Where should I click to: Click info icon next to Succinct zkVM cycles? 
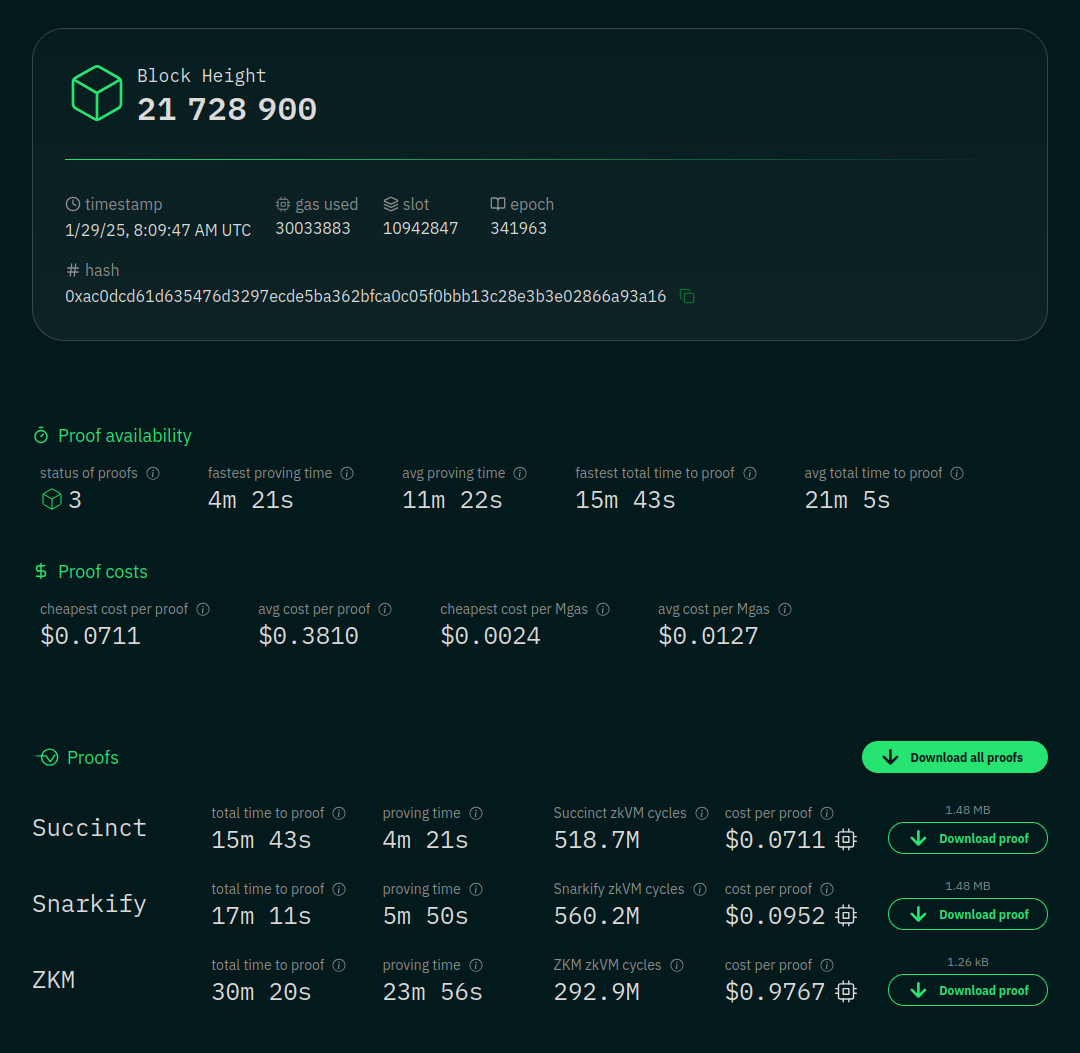(702, 813)
